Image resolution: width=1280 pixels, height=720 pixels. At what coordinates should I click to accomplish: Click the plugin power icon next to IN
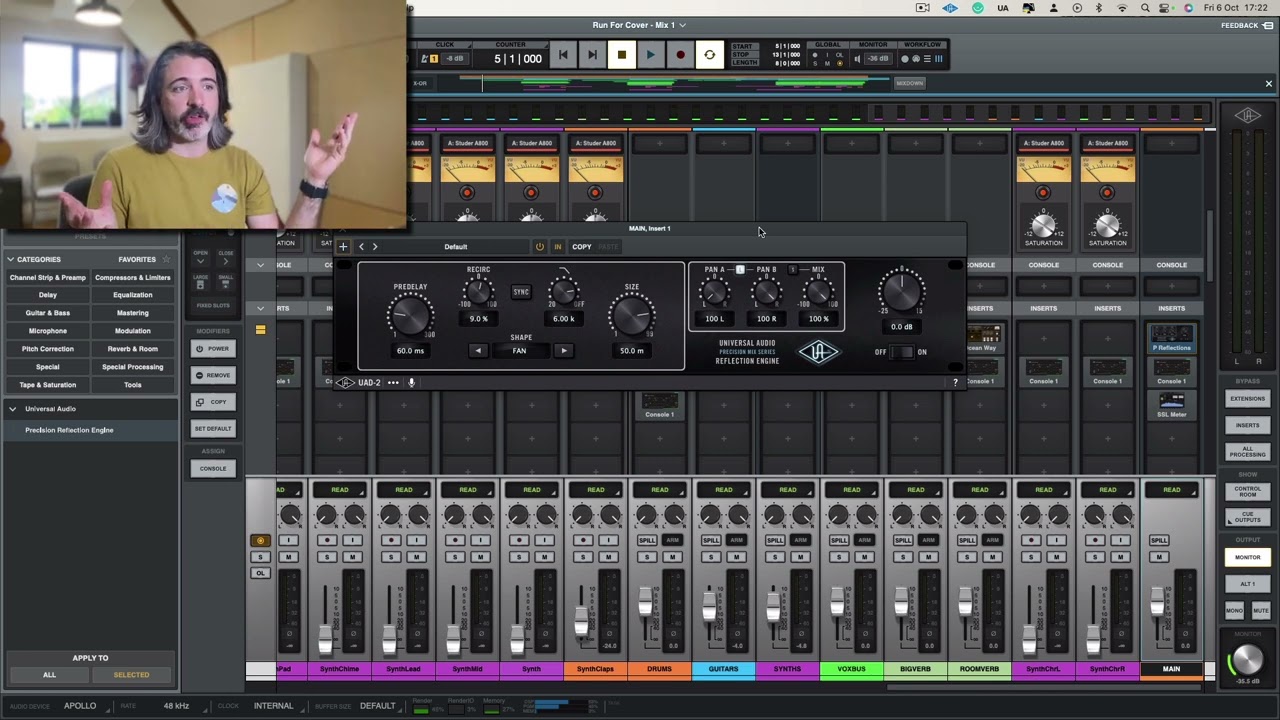point(539,247)
